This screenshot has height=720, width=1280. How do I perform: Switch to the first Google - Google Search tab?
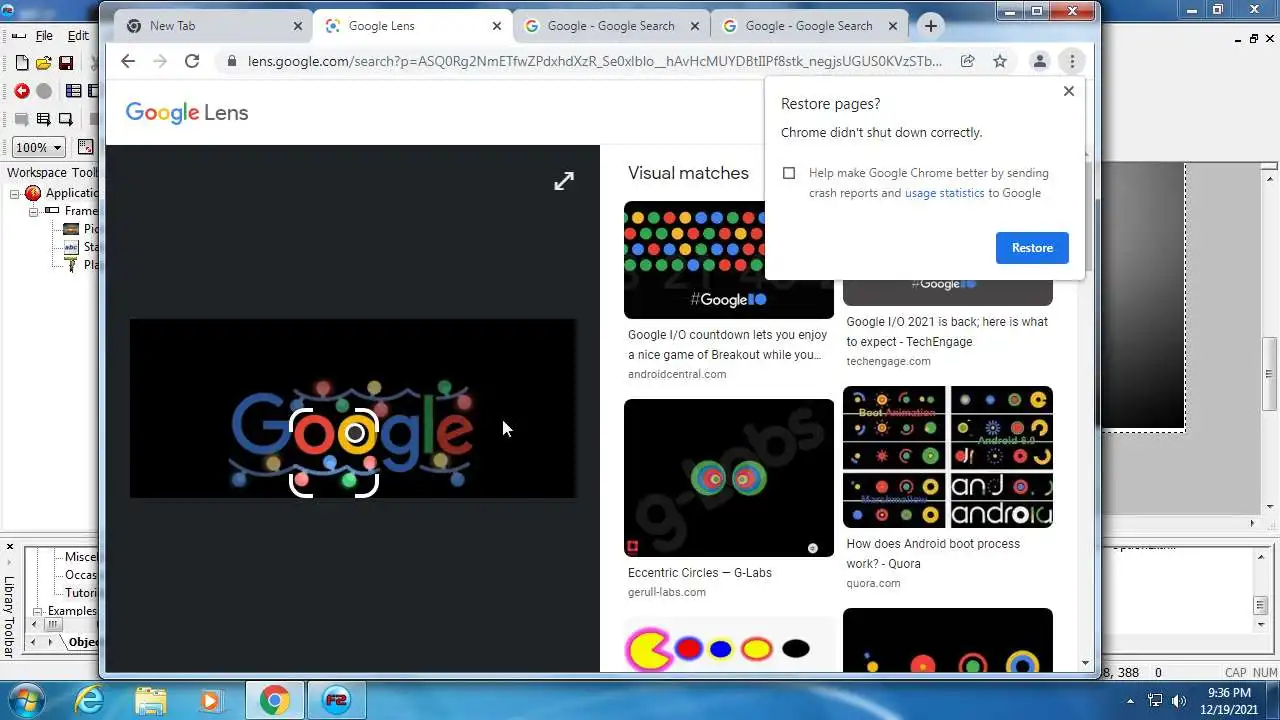[x=611, y=26]
